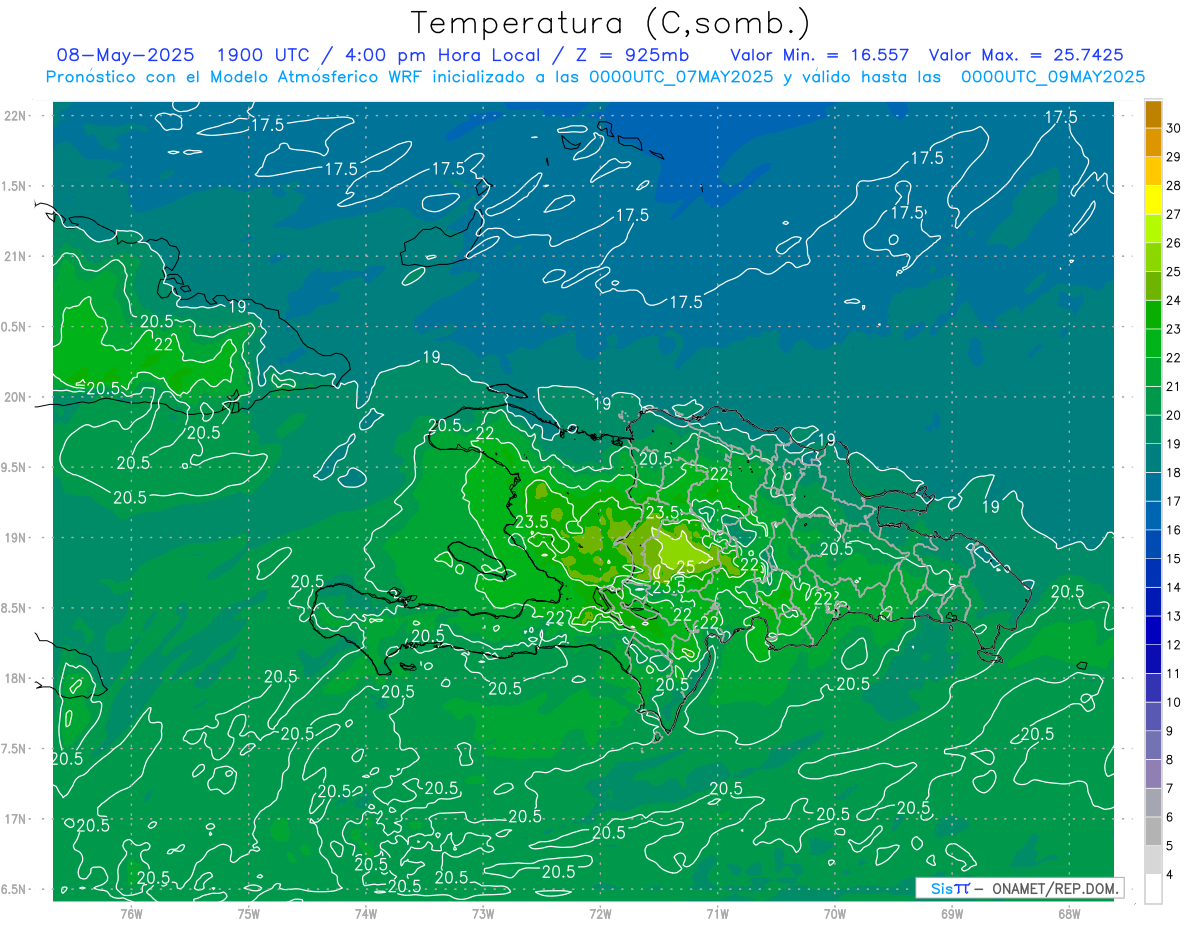Screen dimensions: 1200x927
Task: Click "4:00 pm Hora Local" text
Action: (444, 55)
